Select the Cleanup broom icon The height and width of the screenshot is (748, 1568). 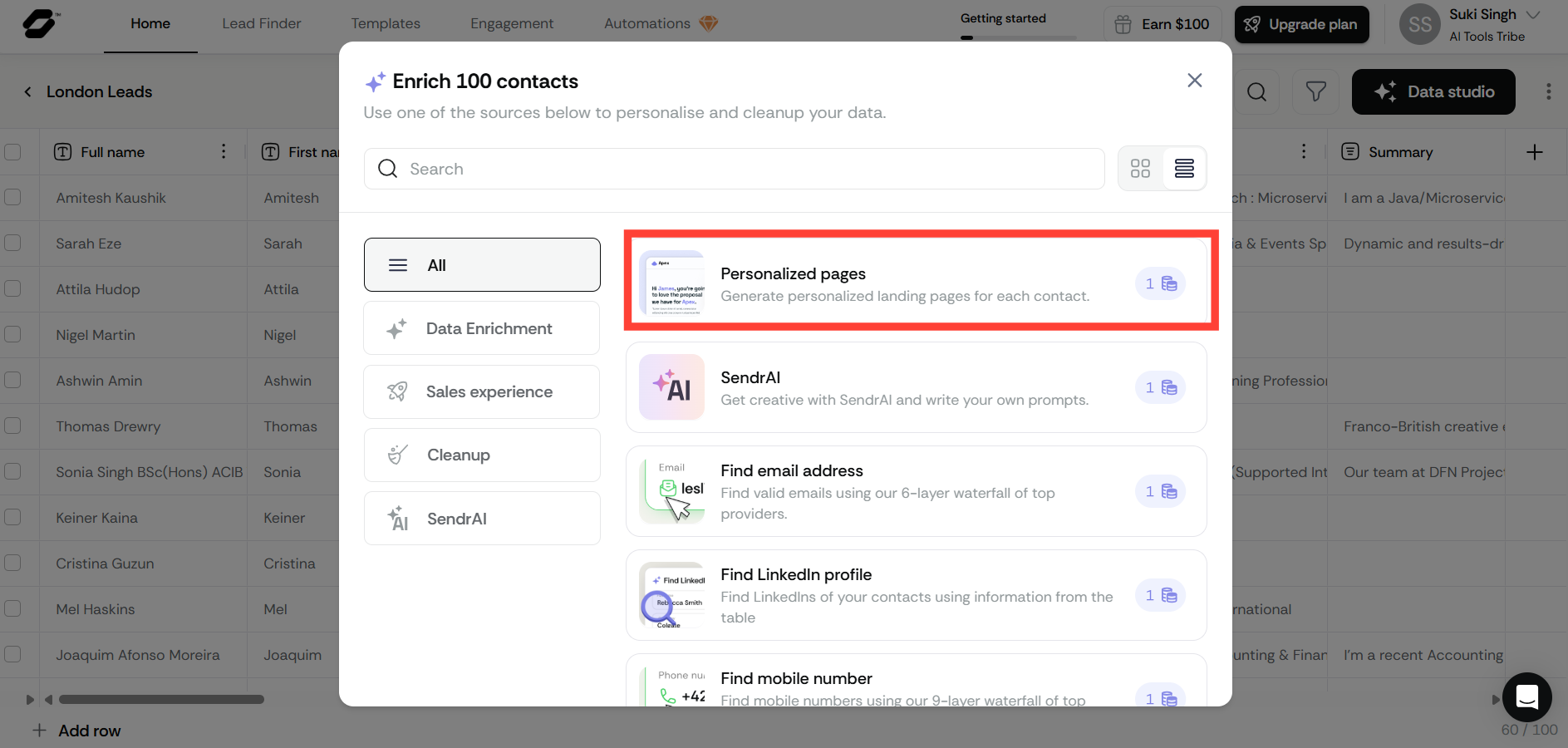click(397, 455)
